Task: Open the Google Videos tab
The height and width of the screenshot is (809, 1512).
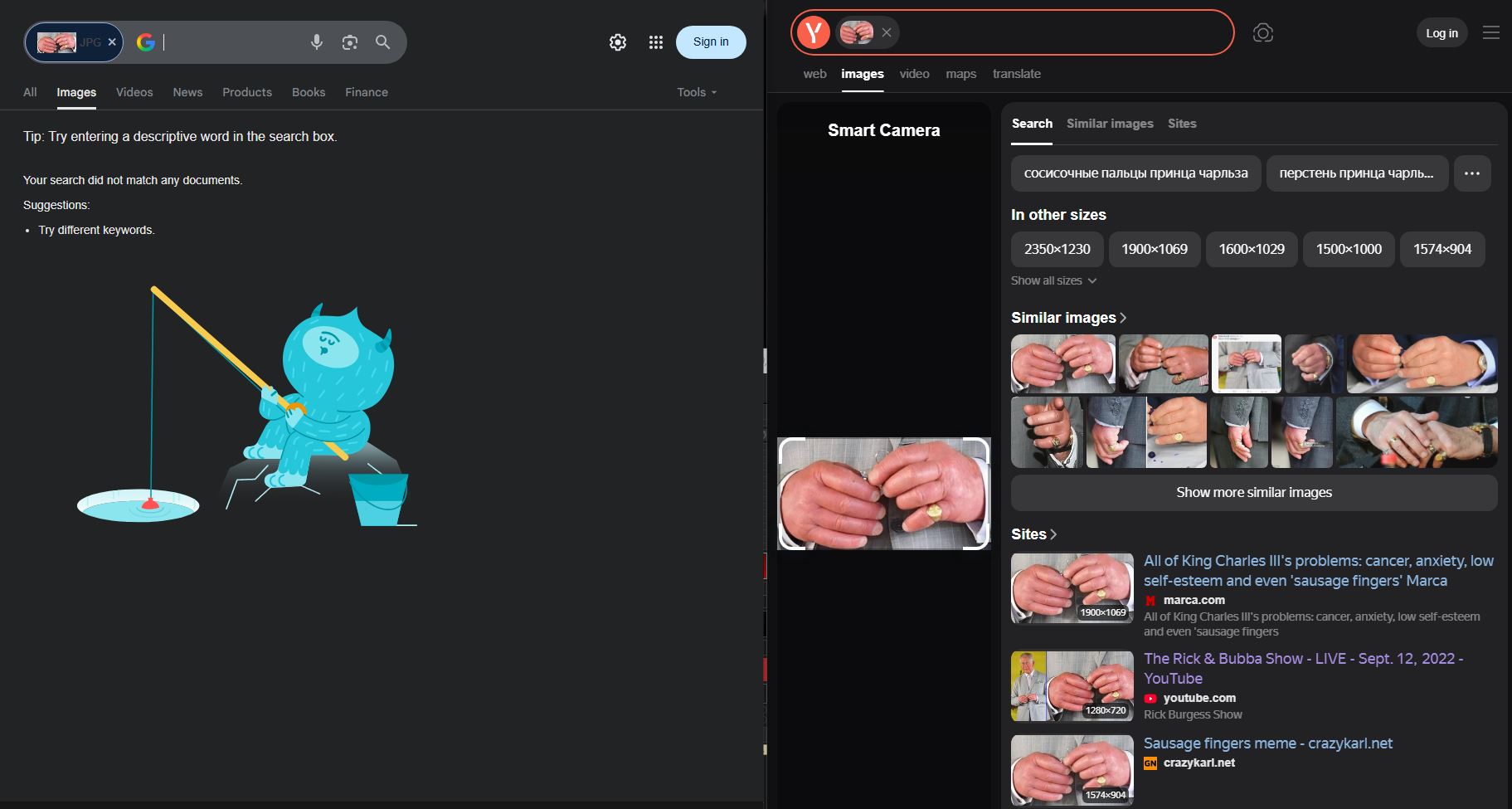Action: tap(134, 92)
